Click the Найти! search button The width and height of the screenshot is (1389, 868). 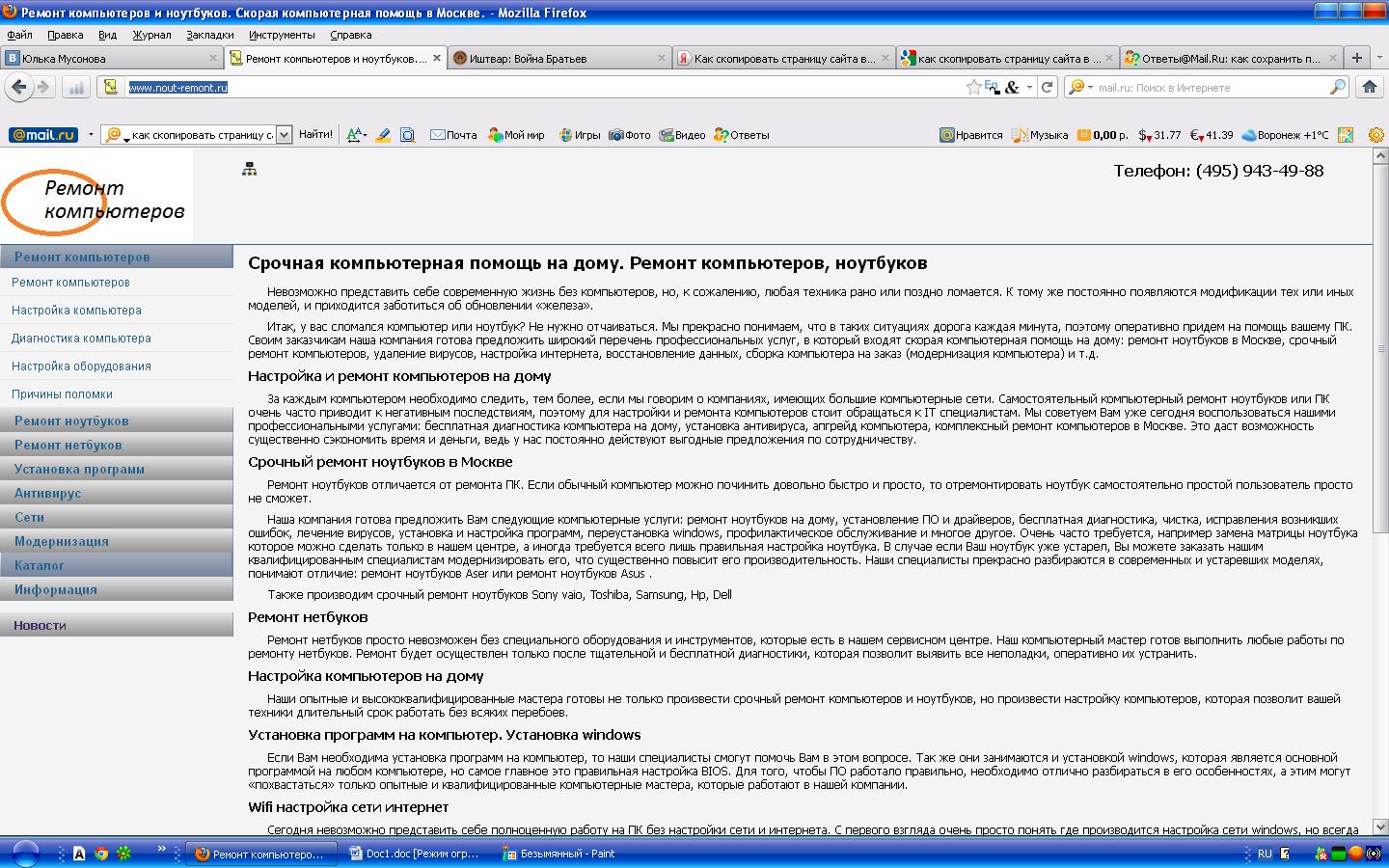pos(315,135)
